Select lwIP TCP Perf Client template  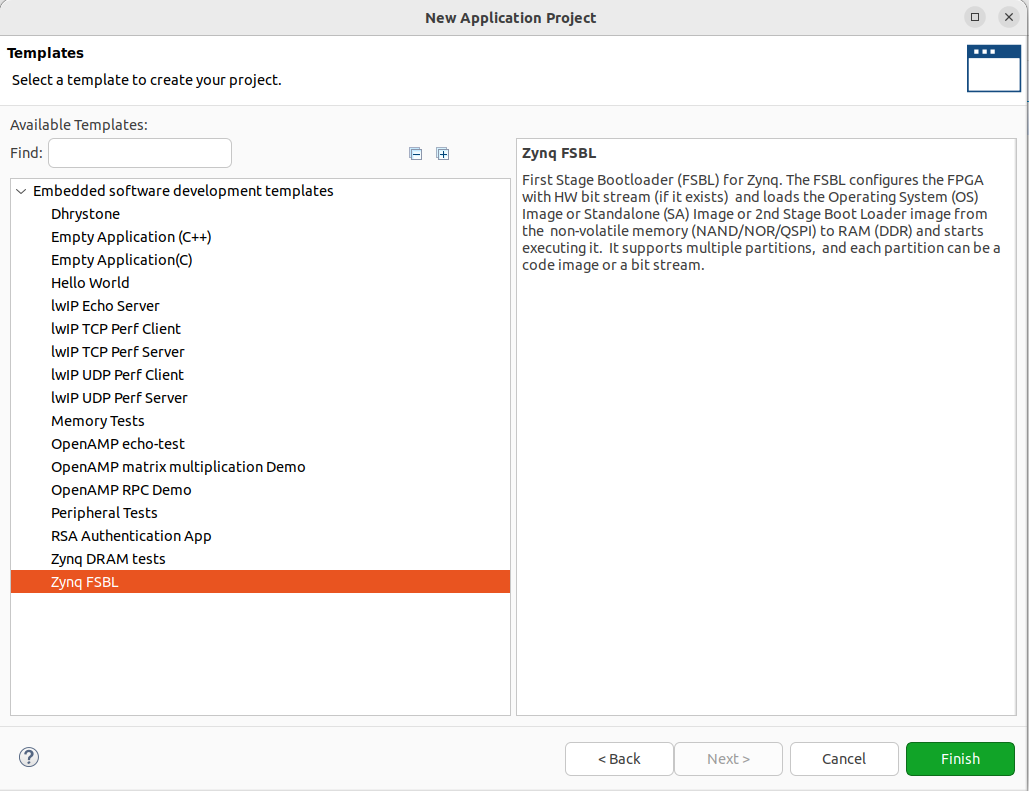point(116,329)
